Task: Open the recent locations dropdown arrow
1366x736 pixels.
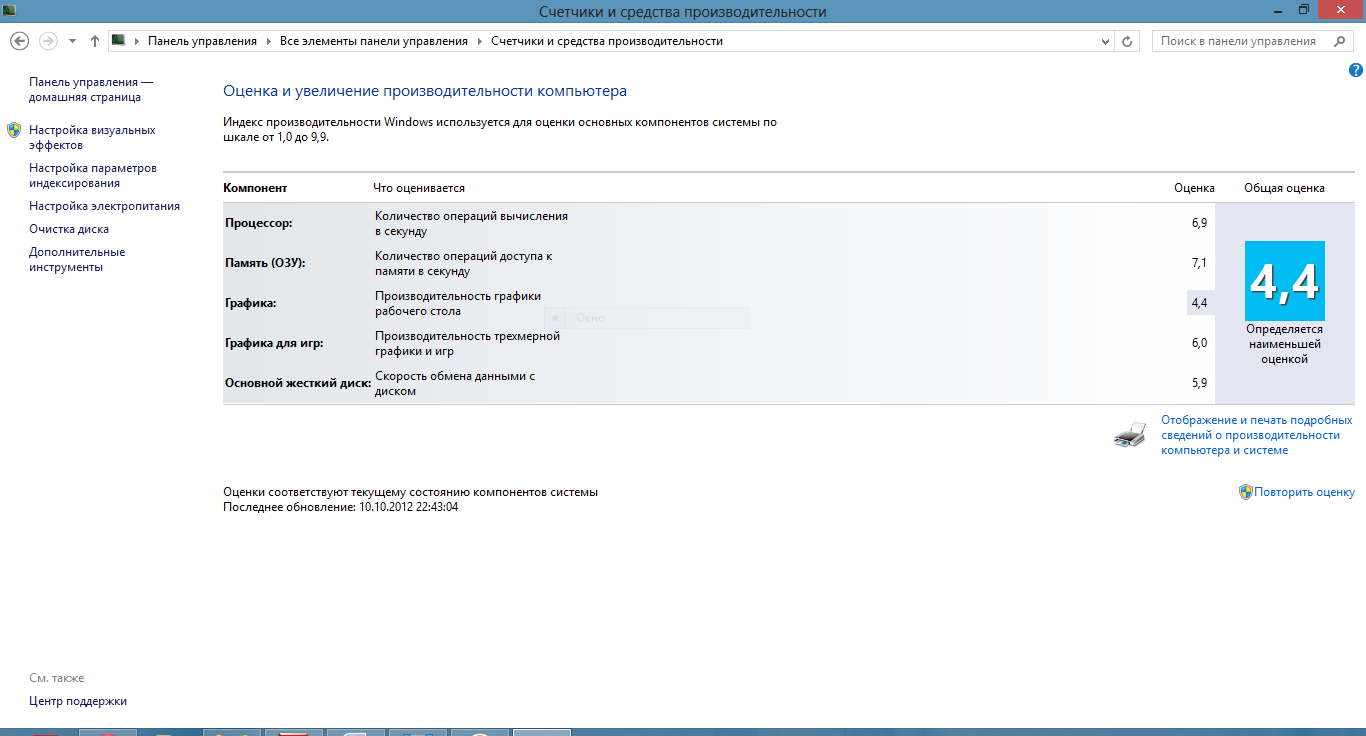Action: (x=72, y=42)
